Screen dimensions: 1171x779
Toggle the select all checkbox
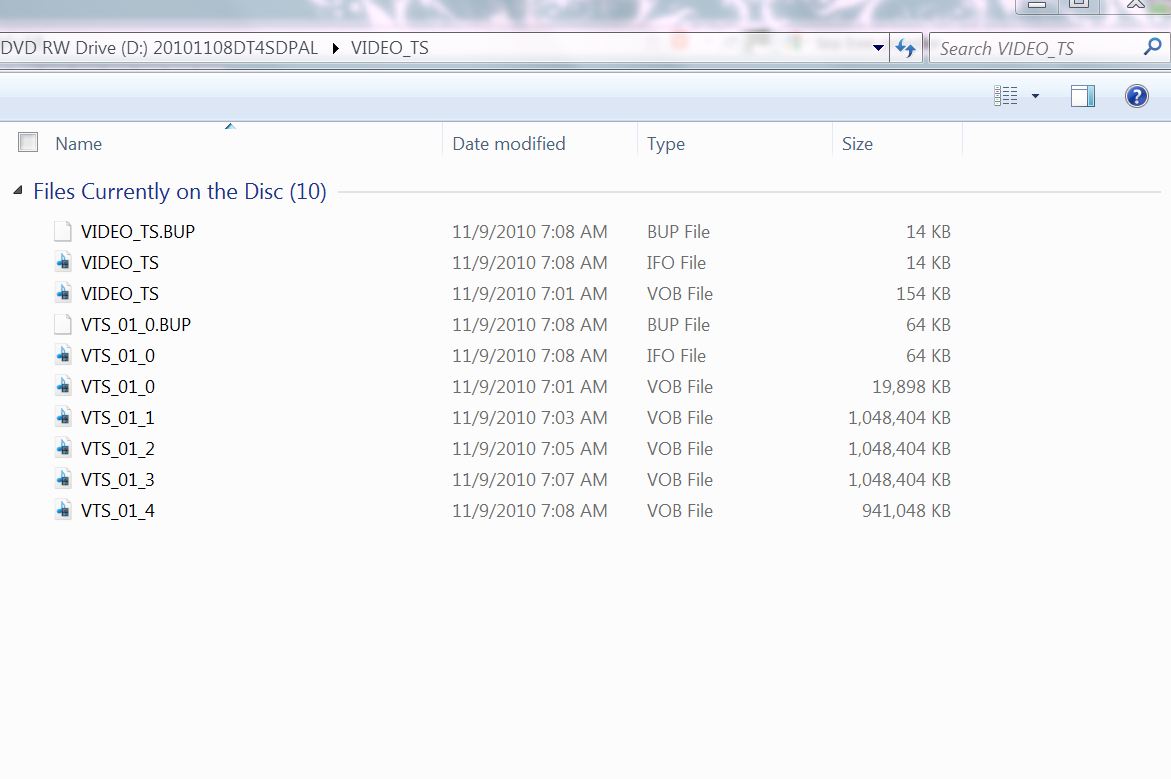tap(28, 142)
